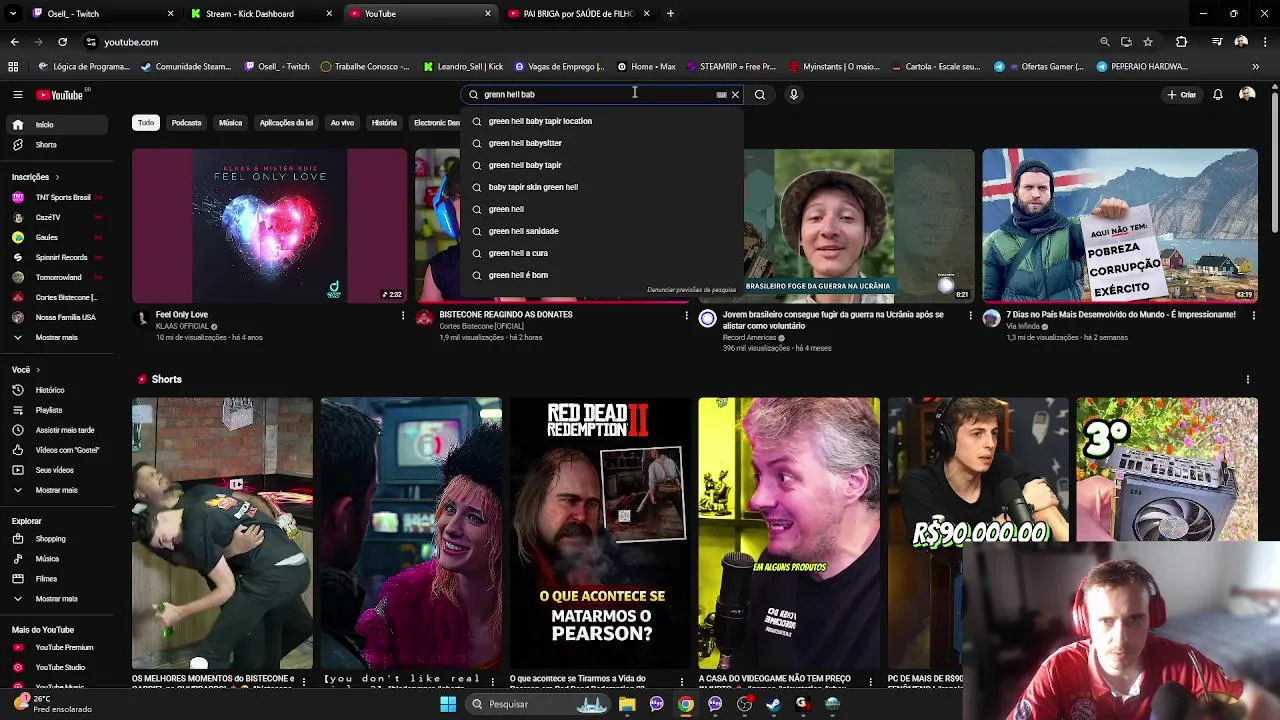The image size is (1280, 720).
Task: Open the notifications bell
Action: coord(1218,95)
